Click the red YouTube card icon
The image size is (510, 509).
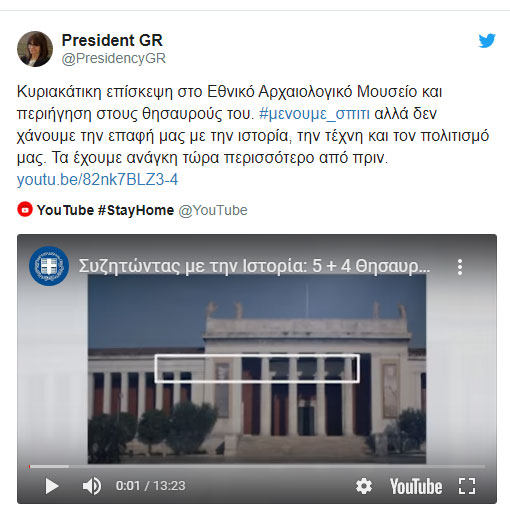[x=25, y=210]
